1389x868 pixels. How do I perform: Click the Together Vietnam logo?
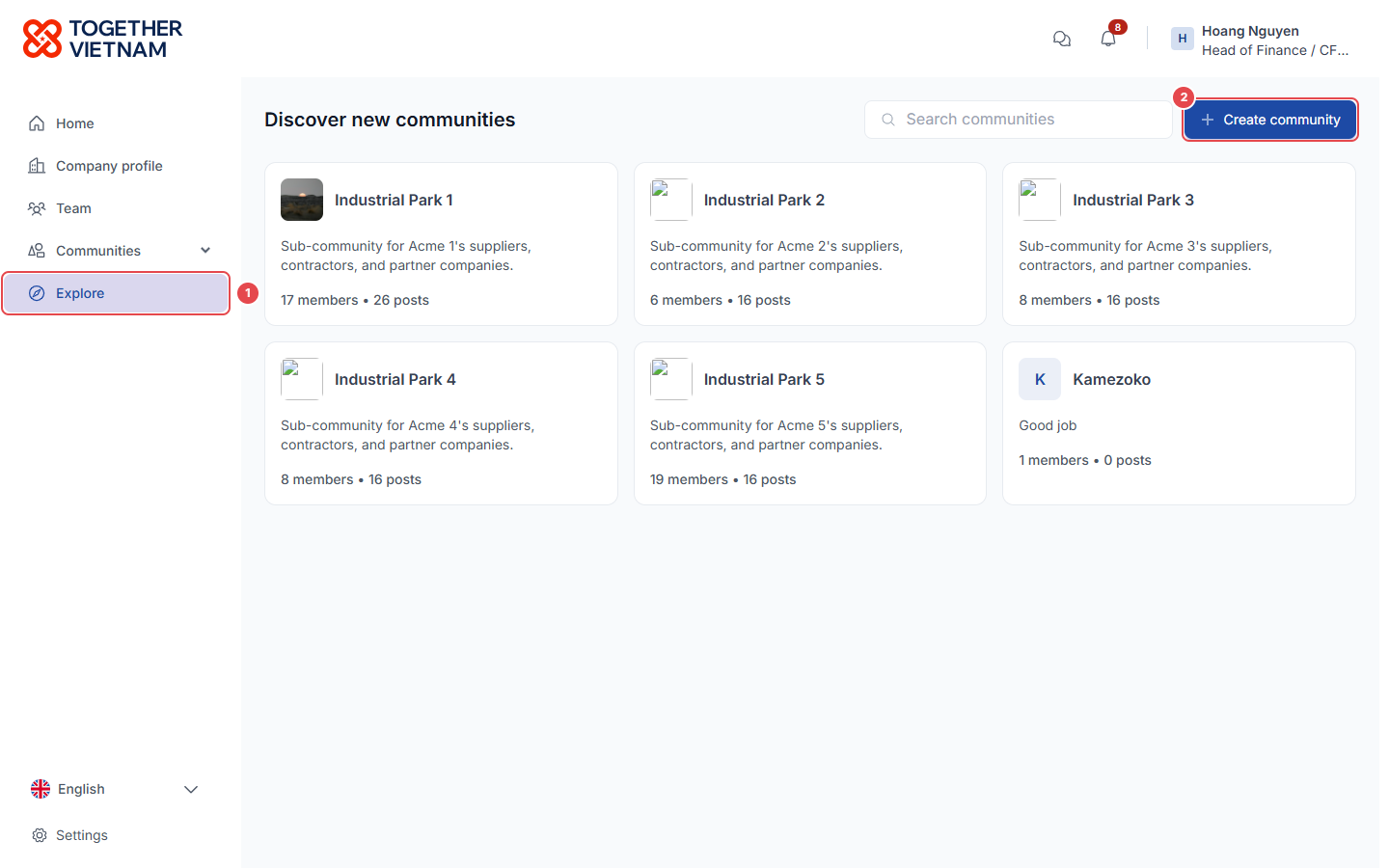point(102,39)
